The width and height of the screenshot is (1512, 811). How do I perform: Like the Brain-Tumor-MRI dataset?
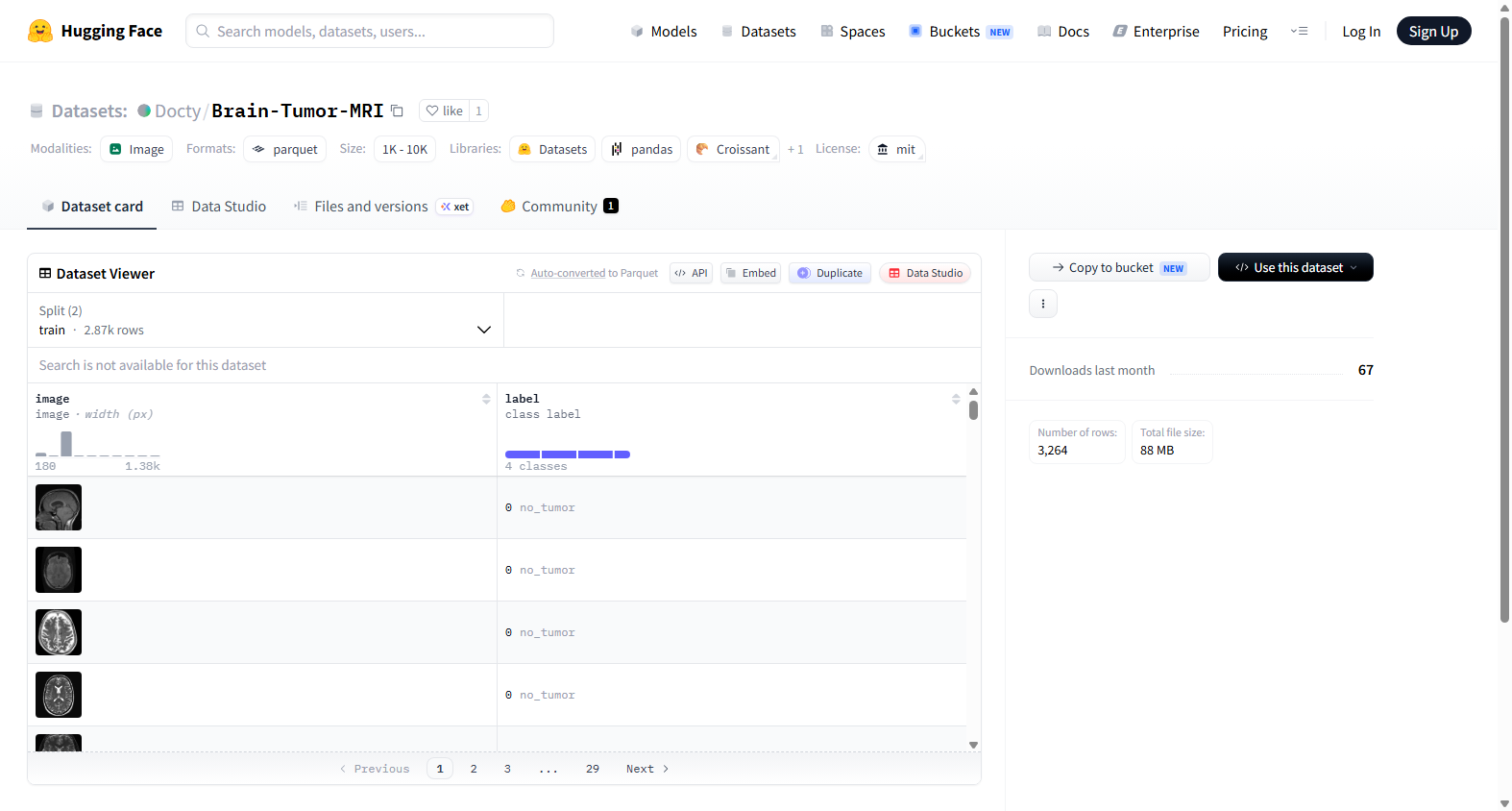pos(445,111)
